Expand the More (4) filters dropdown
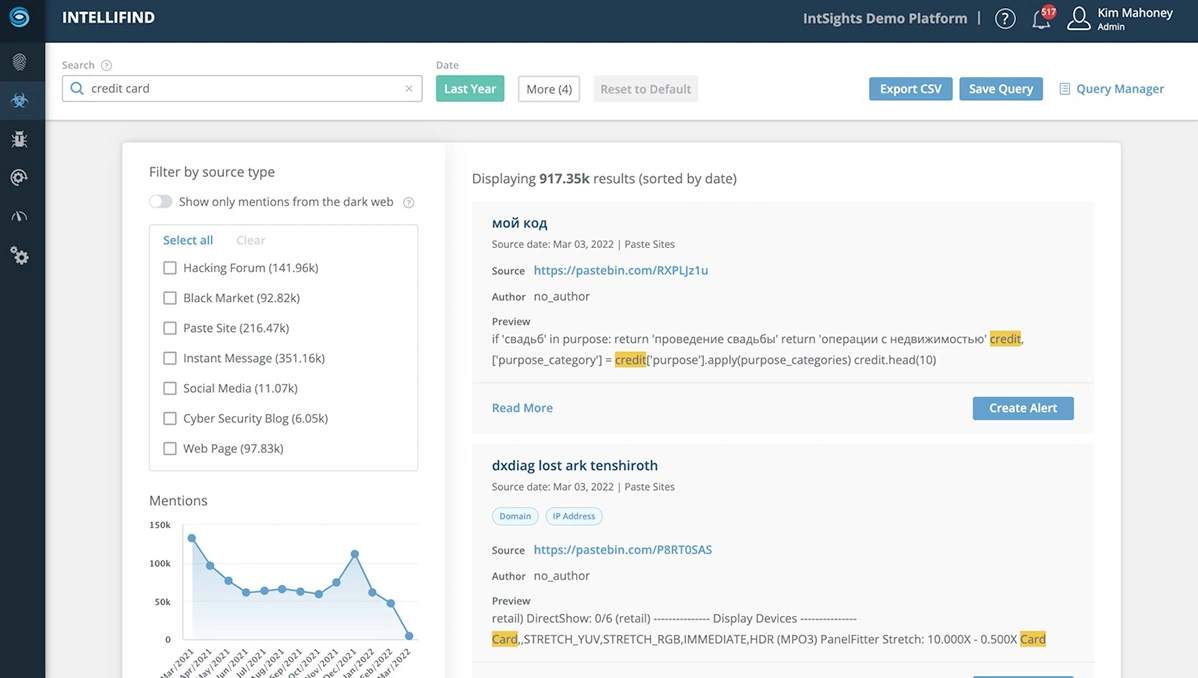This screenshot has width=1198, height=678. coord(548,89)
